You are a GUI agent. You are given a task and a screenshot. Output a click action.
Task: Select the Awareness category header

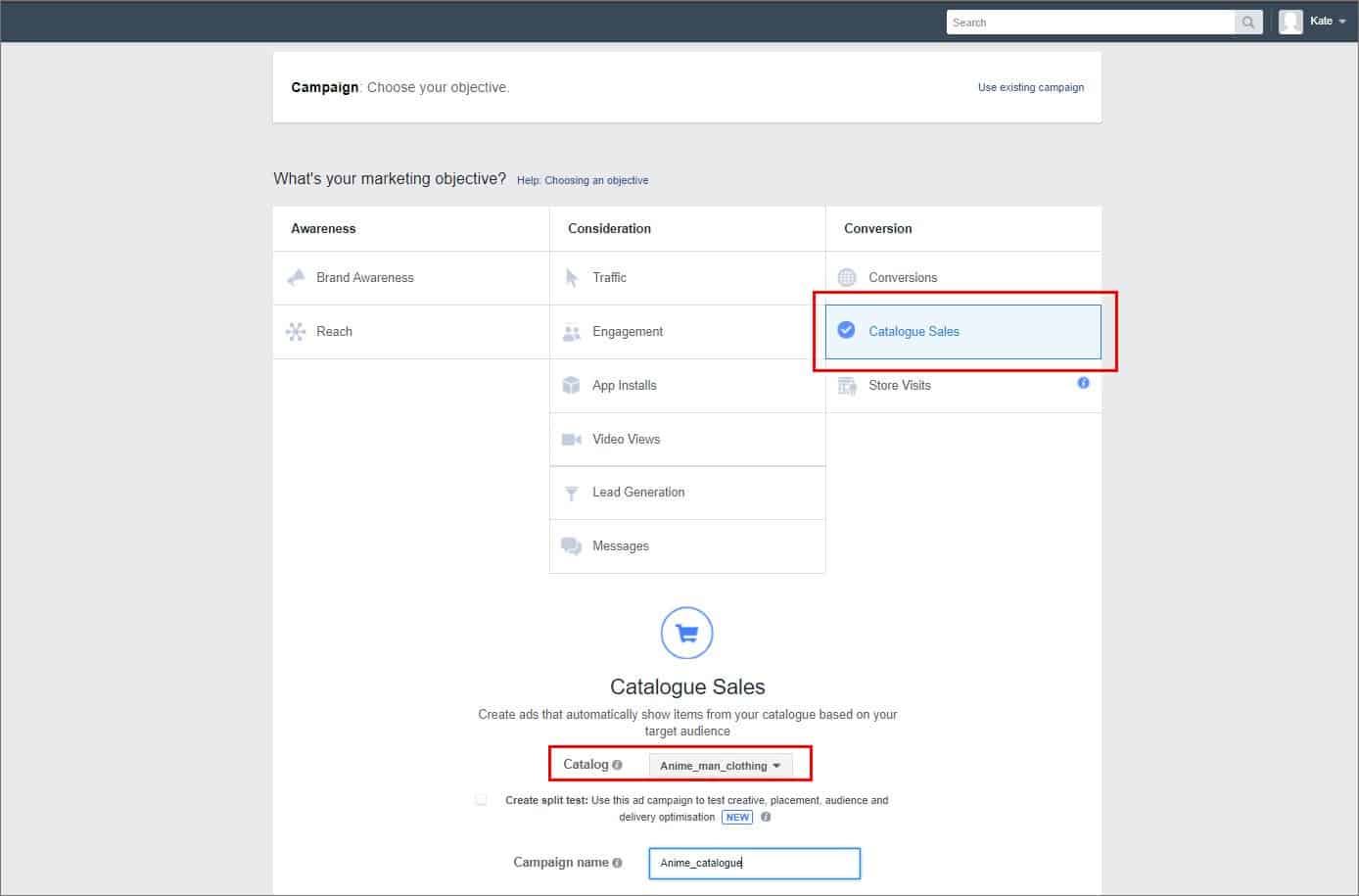(323, 228)
